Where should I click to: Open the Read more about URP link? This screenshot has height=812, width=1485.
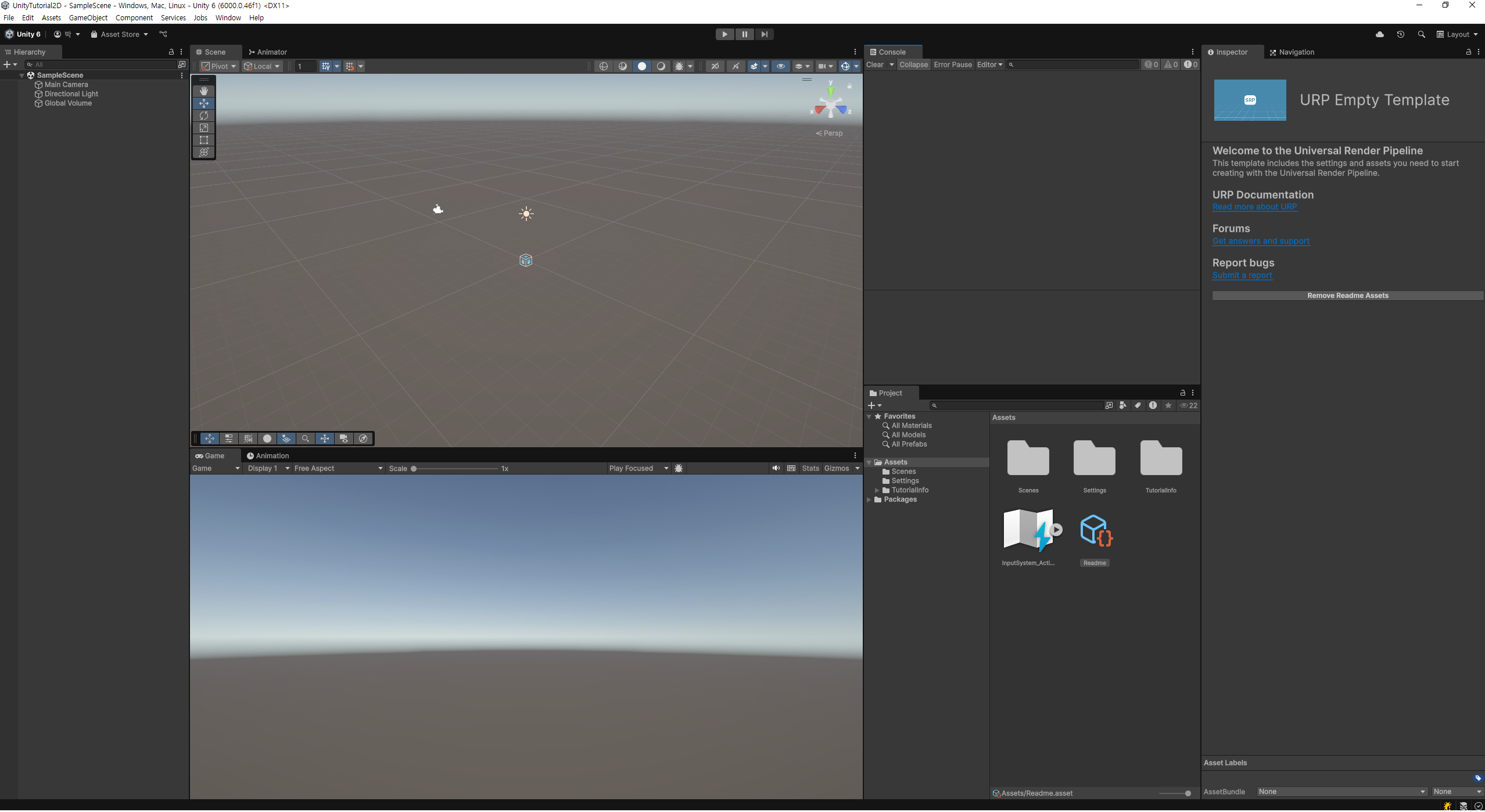pos(1254,207)
